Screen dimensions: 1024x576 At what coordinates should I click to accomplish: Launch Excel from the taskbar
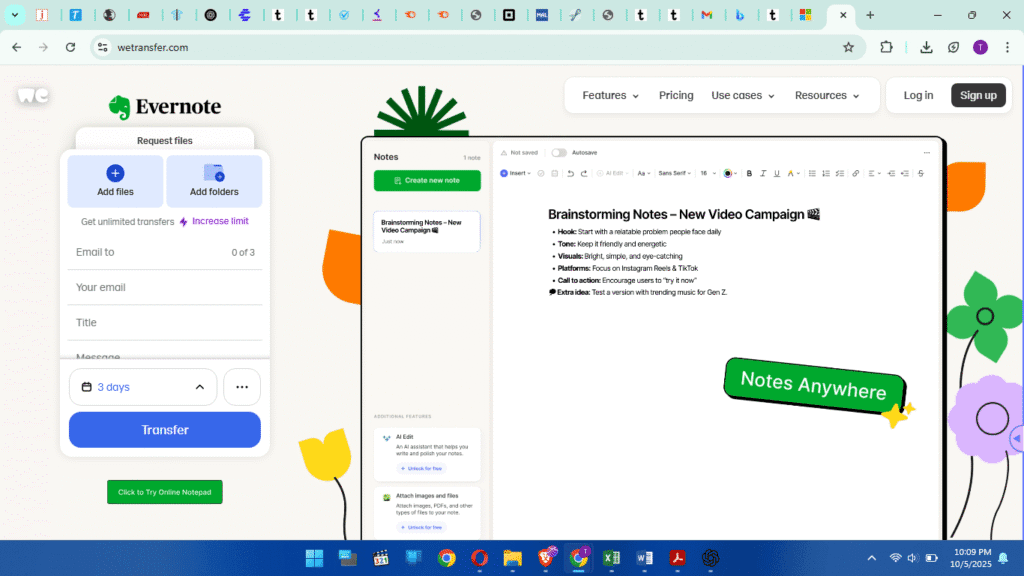point(611,558)
